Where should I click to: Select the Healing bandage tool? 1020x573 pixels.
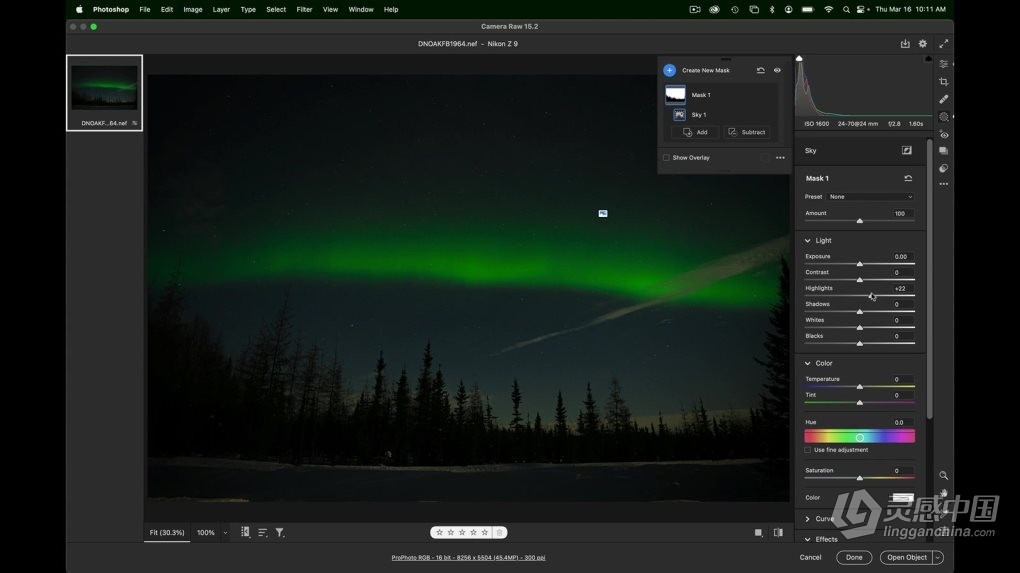pos(943,99)
